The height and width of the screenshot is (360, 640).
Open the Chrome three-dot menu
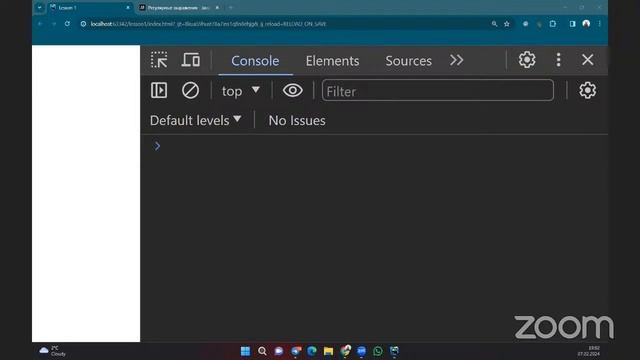pyautogui.click(x=600, y=24)
